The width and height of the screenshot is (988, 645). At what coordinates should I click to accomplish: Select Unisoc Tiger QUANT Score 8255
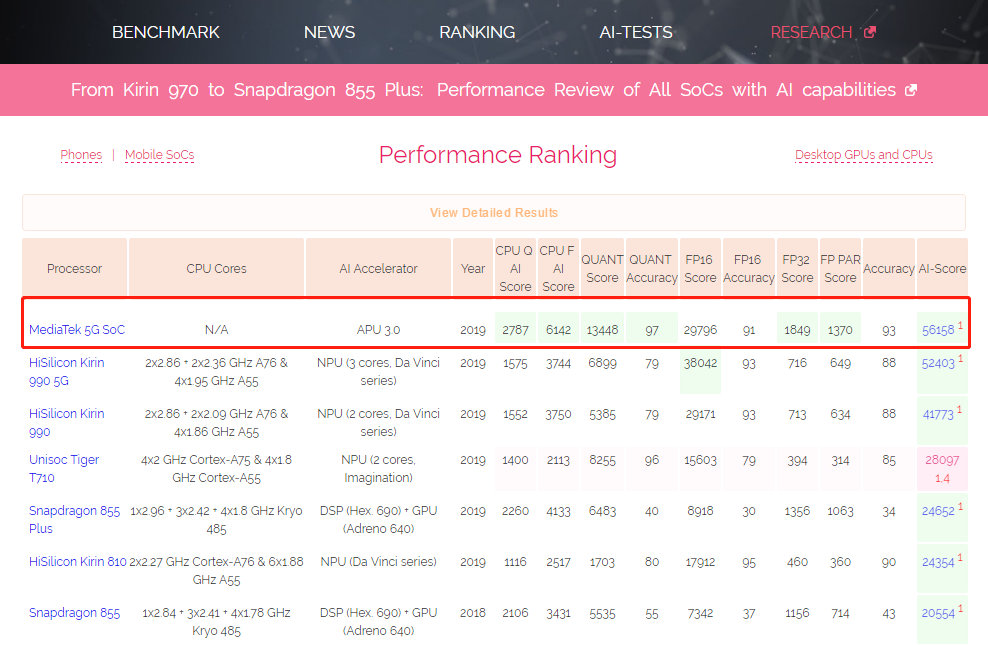click(602, 460)
